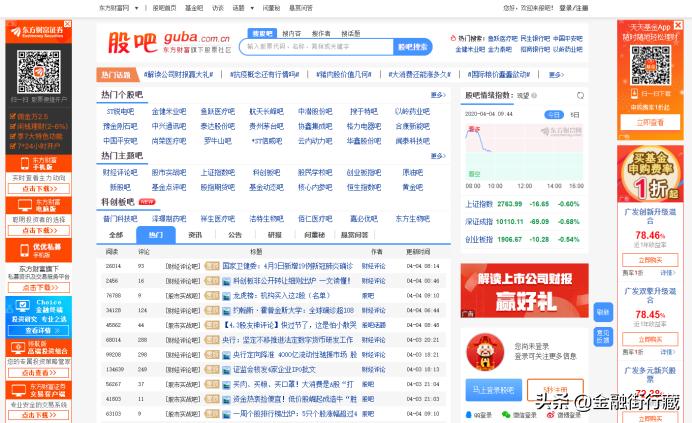
Task: Expand 更多 for 热门个股吧
Action: [438, 95]
